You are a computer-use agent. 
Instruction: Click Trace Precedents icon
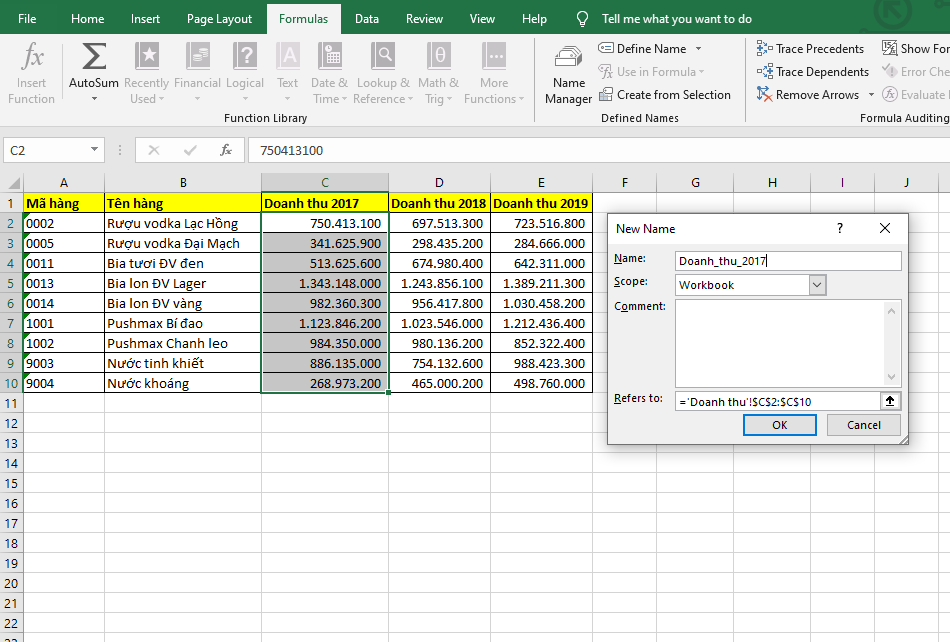coord(765,48)
